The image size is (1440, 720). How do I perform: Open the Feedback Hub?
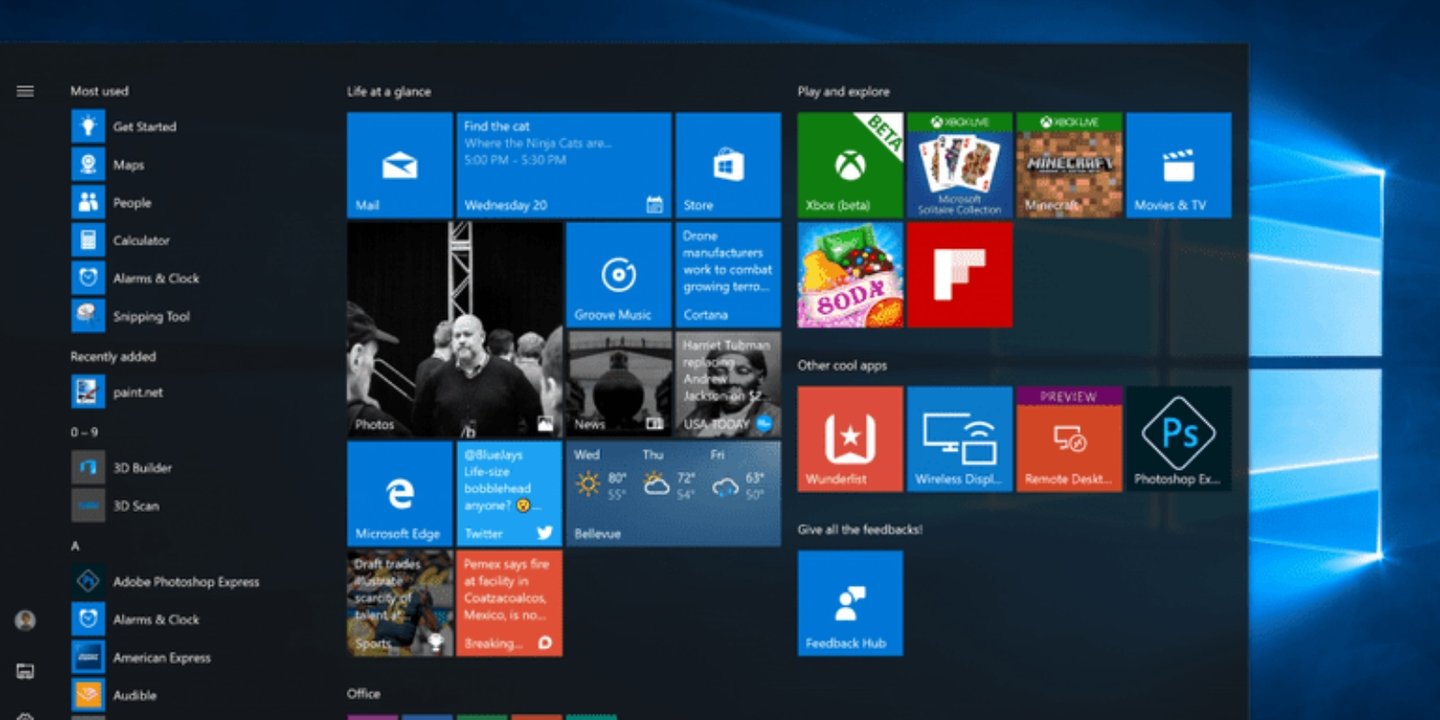point(849,600)
